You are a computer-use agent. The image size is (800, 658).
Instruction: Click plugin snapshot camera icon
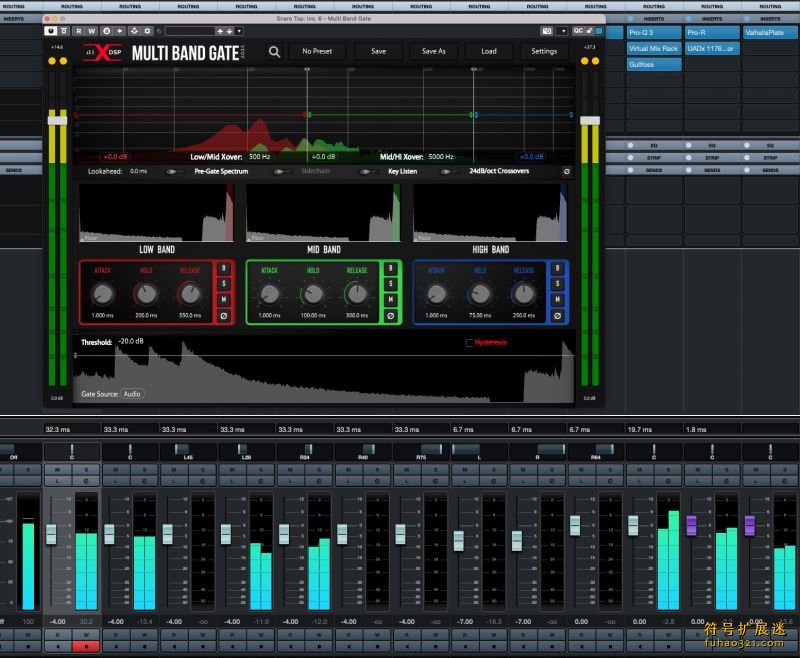(x=546, y=31)
